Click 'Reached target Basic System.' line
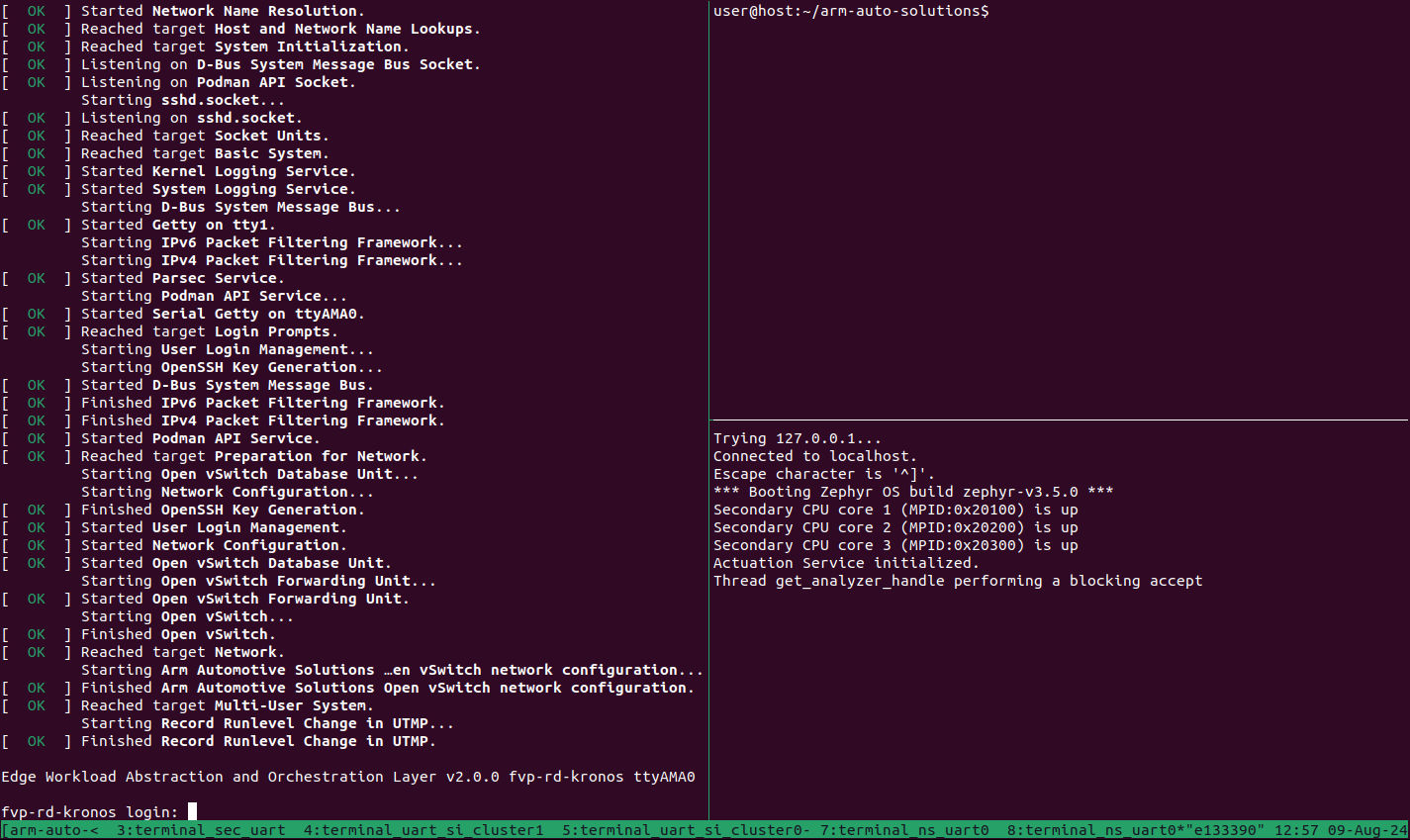This screenshot has height=840, width=1410. [x=205, y=153]
